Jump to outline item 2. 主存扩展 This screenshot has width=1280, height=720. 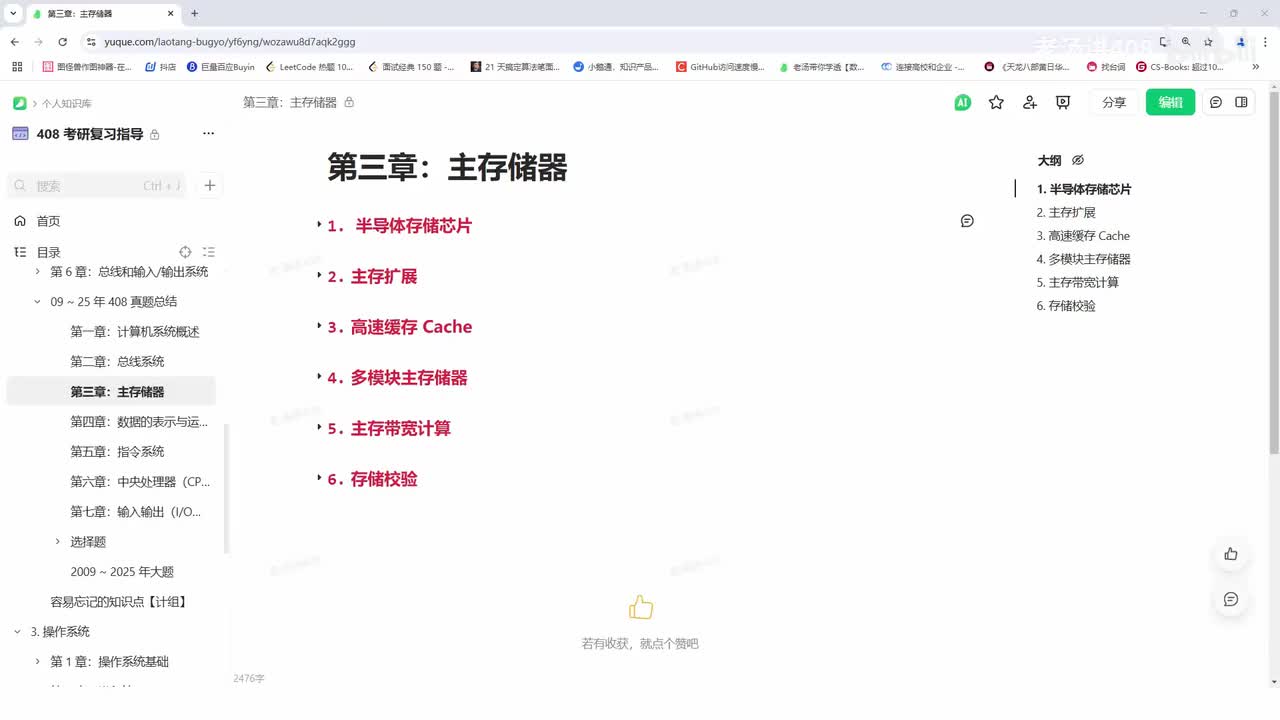(x=1066, y=212)
